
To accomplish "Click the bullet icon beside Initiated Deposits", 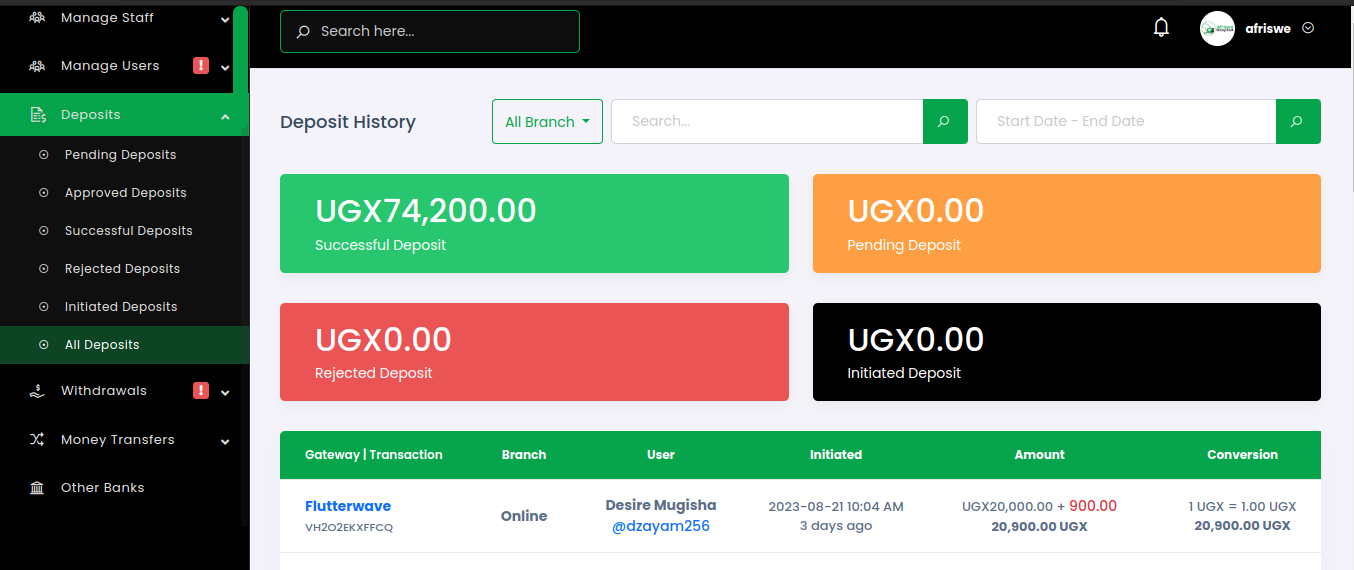I will coord(43,307).
